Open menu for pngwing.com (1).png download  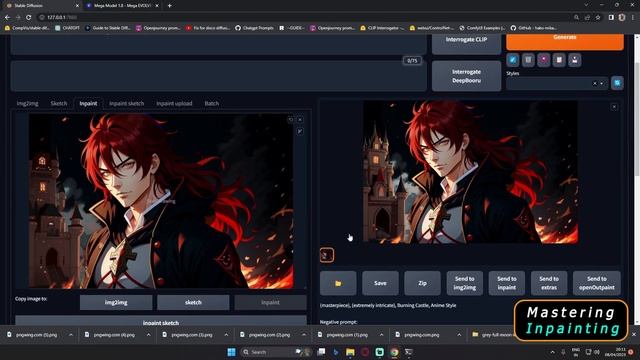coord(381,334)
